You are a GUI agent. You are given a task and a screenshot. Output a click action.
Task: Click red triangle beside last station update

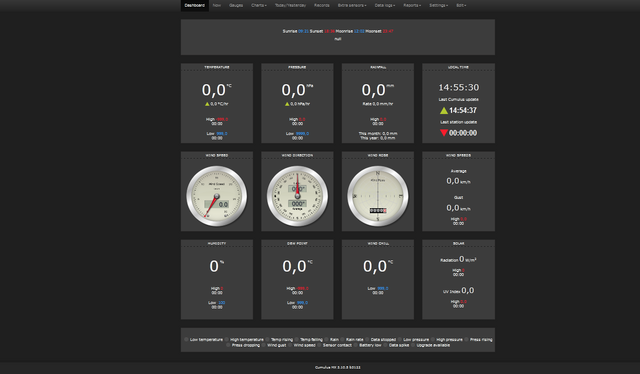tap(444, 133)
